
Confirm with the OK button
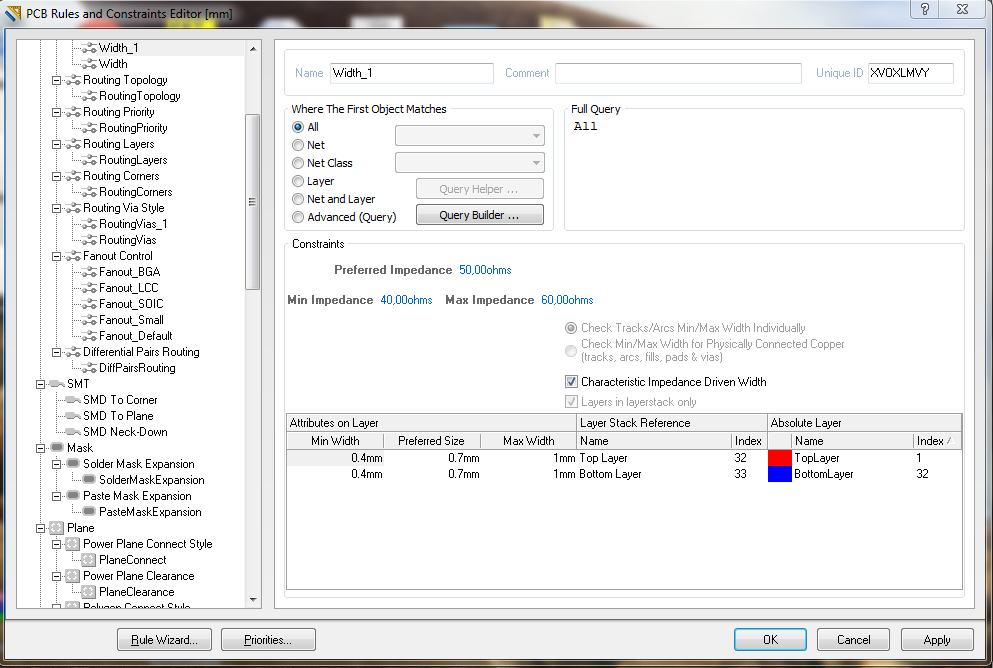point(770,640)
